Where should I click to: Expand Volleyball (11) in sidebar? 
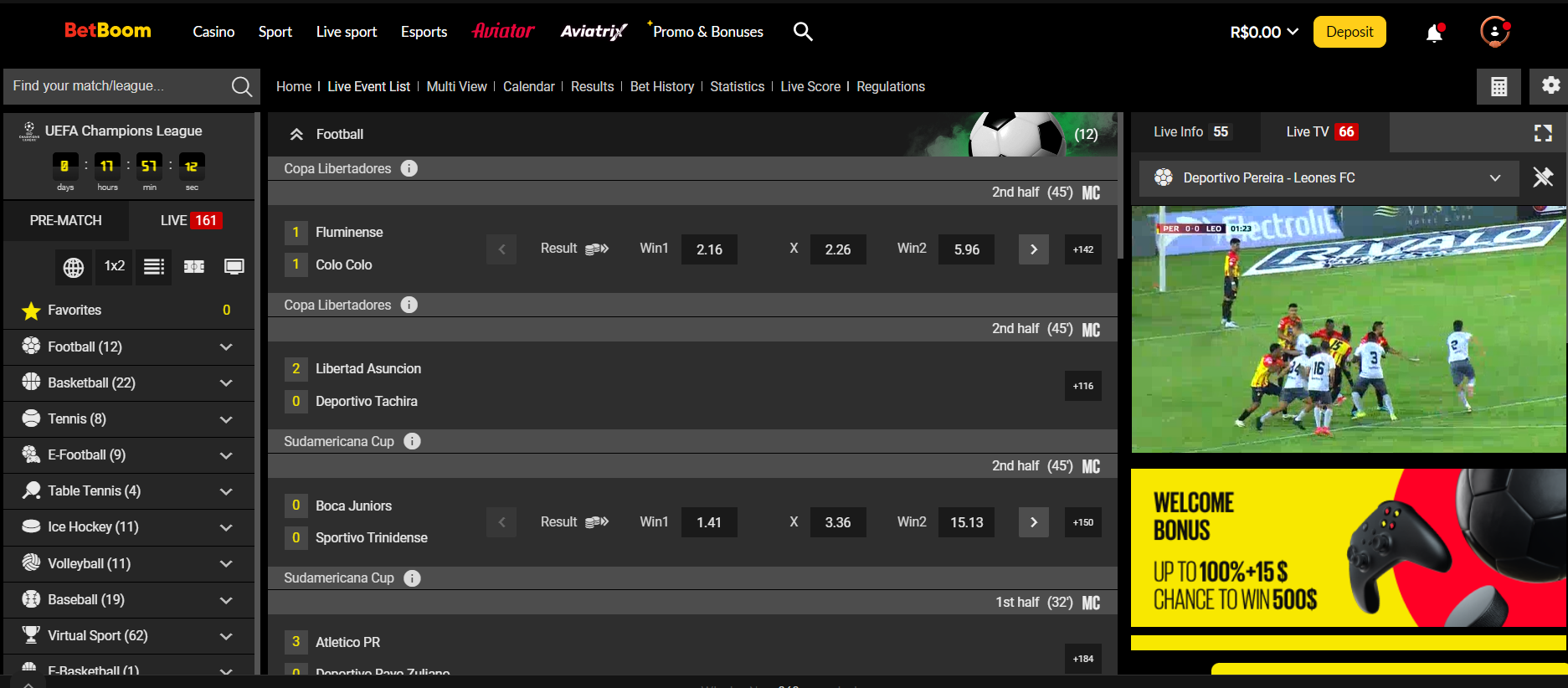(129, 563)
